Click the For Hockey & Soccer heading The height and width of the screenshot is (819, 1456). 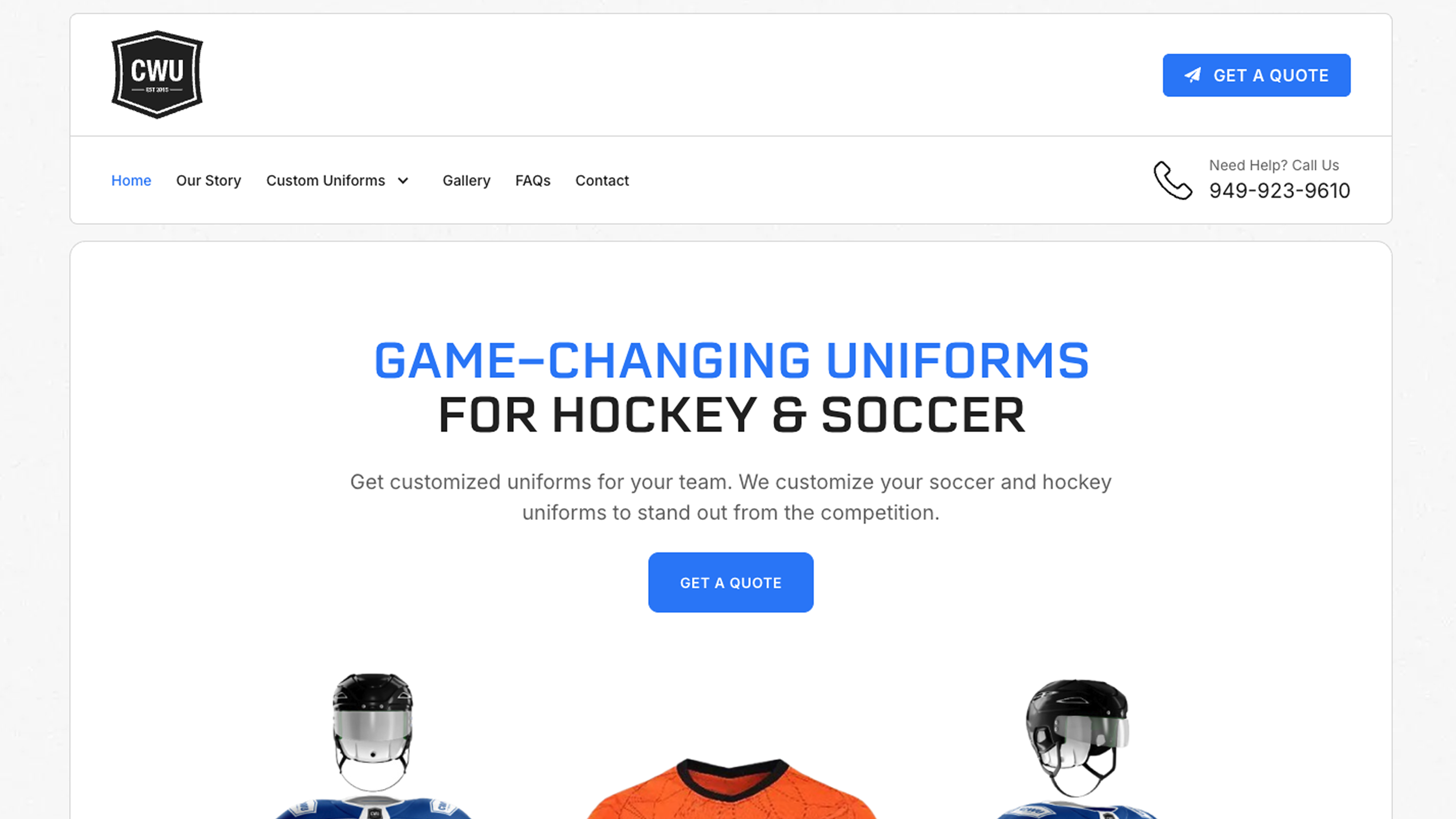[x=731, y=415]
